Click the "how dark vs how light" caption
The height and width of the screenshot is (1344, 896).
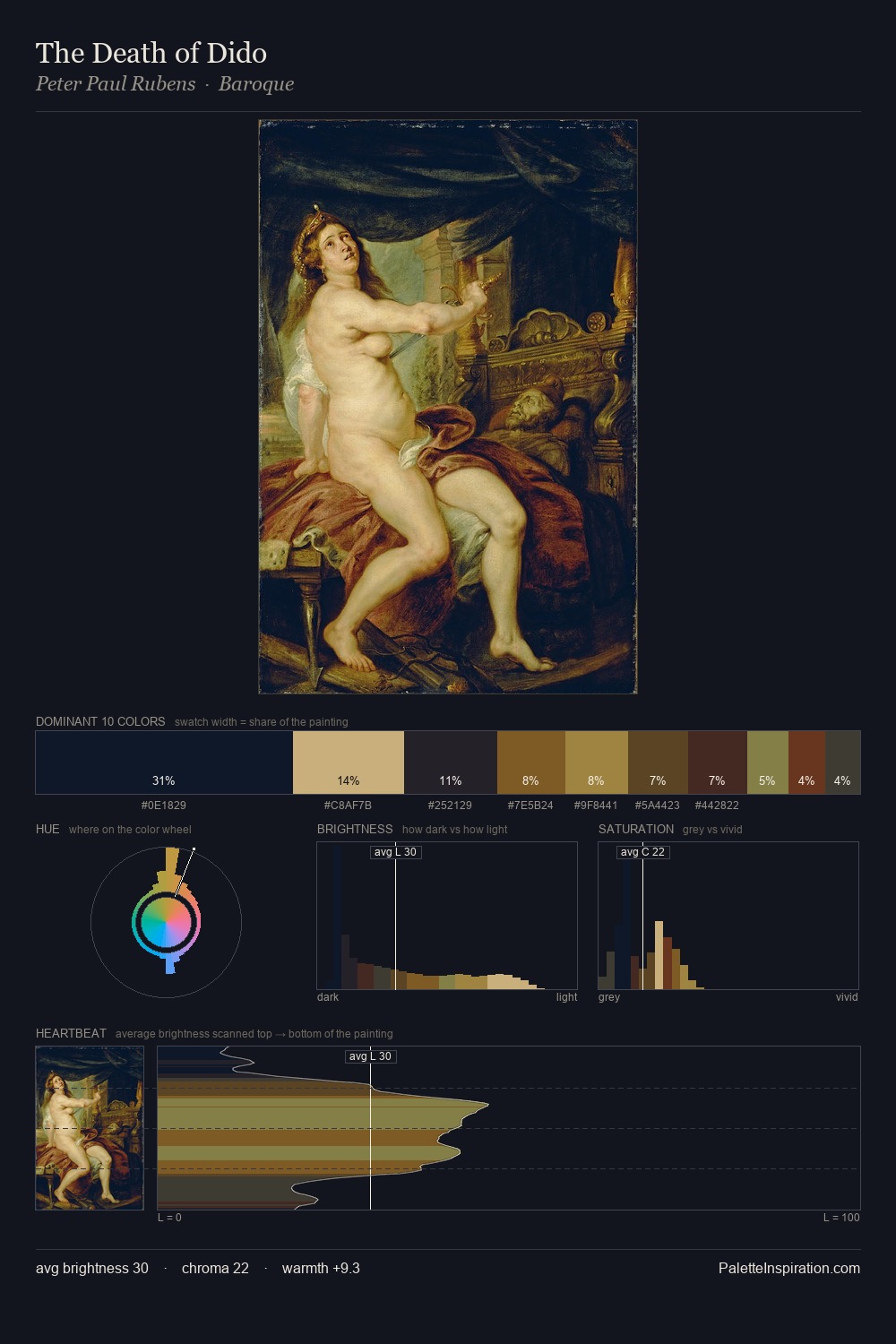click(455, 830)
